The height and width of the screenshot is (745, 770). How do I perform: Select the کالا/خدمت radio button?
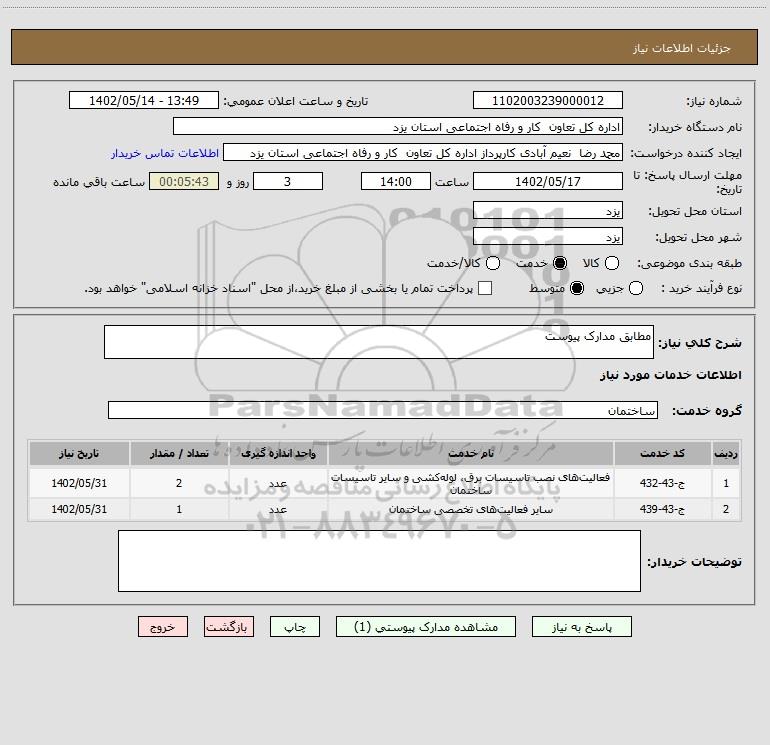[493, 263]
